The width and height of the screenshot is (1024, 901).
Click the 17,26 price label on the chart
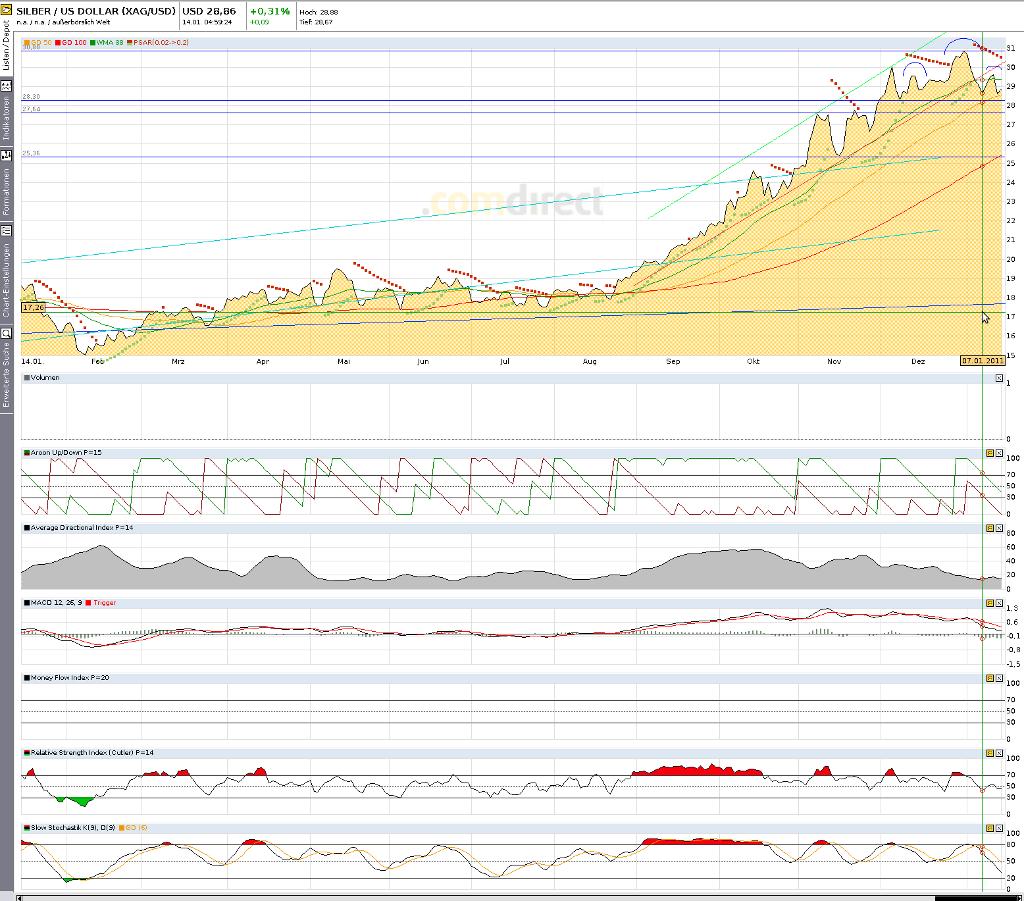point(33,307)
